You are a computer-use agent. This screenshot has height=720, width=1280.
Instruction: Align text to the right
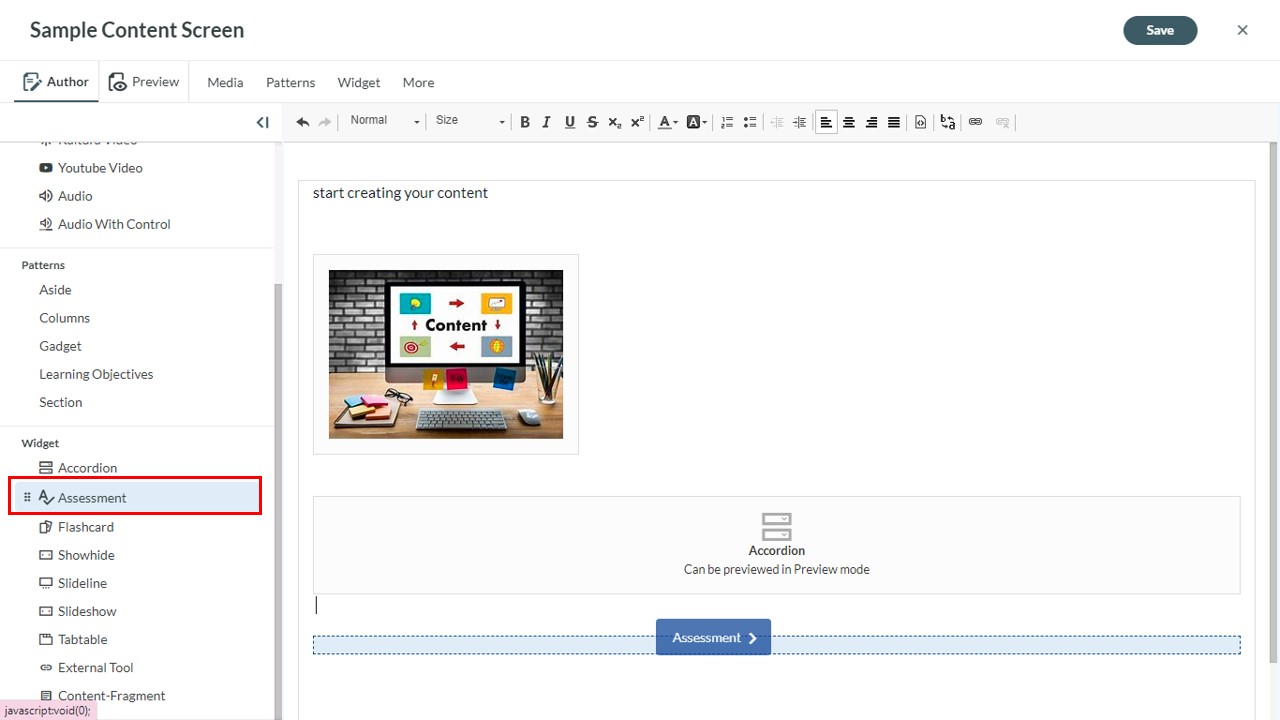coord(871,122)
